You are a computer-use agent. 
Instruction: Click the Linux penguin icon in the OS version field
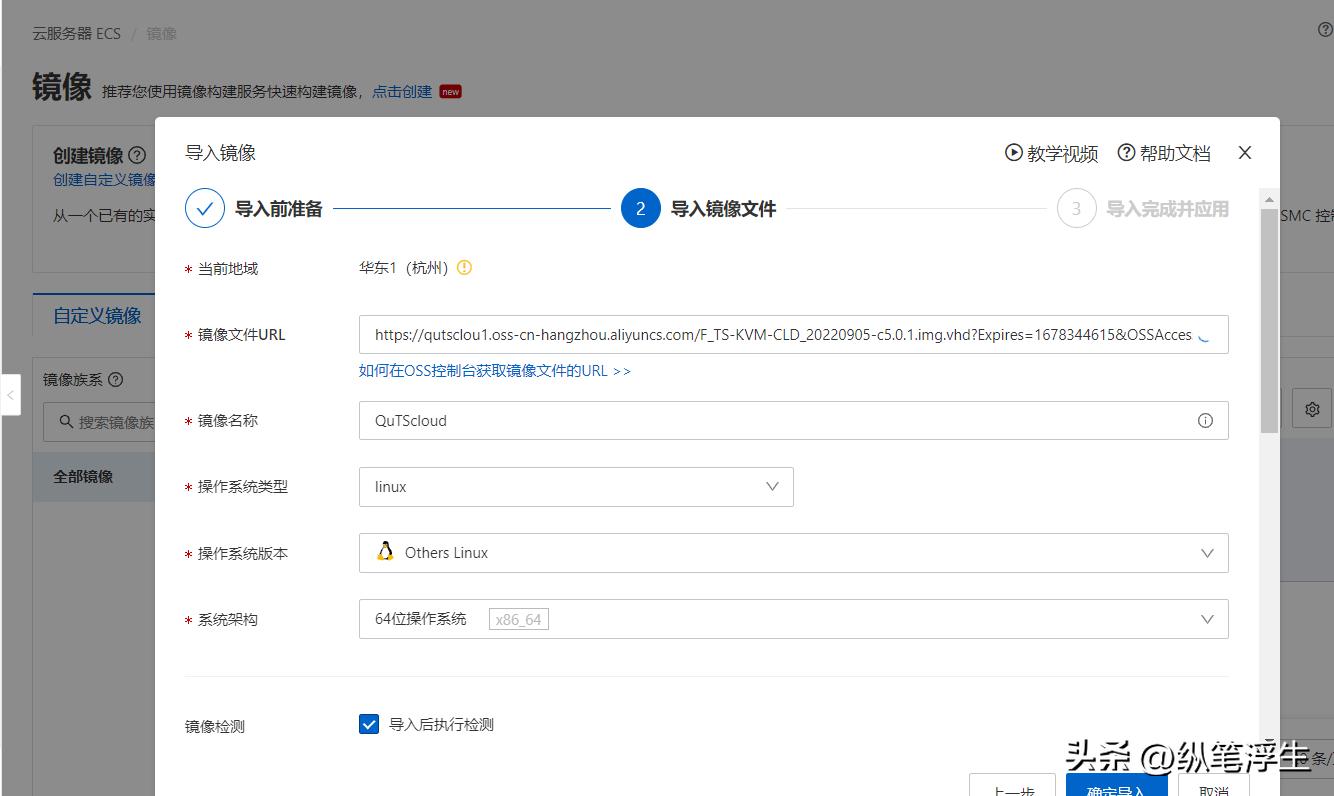point(385,552)
